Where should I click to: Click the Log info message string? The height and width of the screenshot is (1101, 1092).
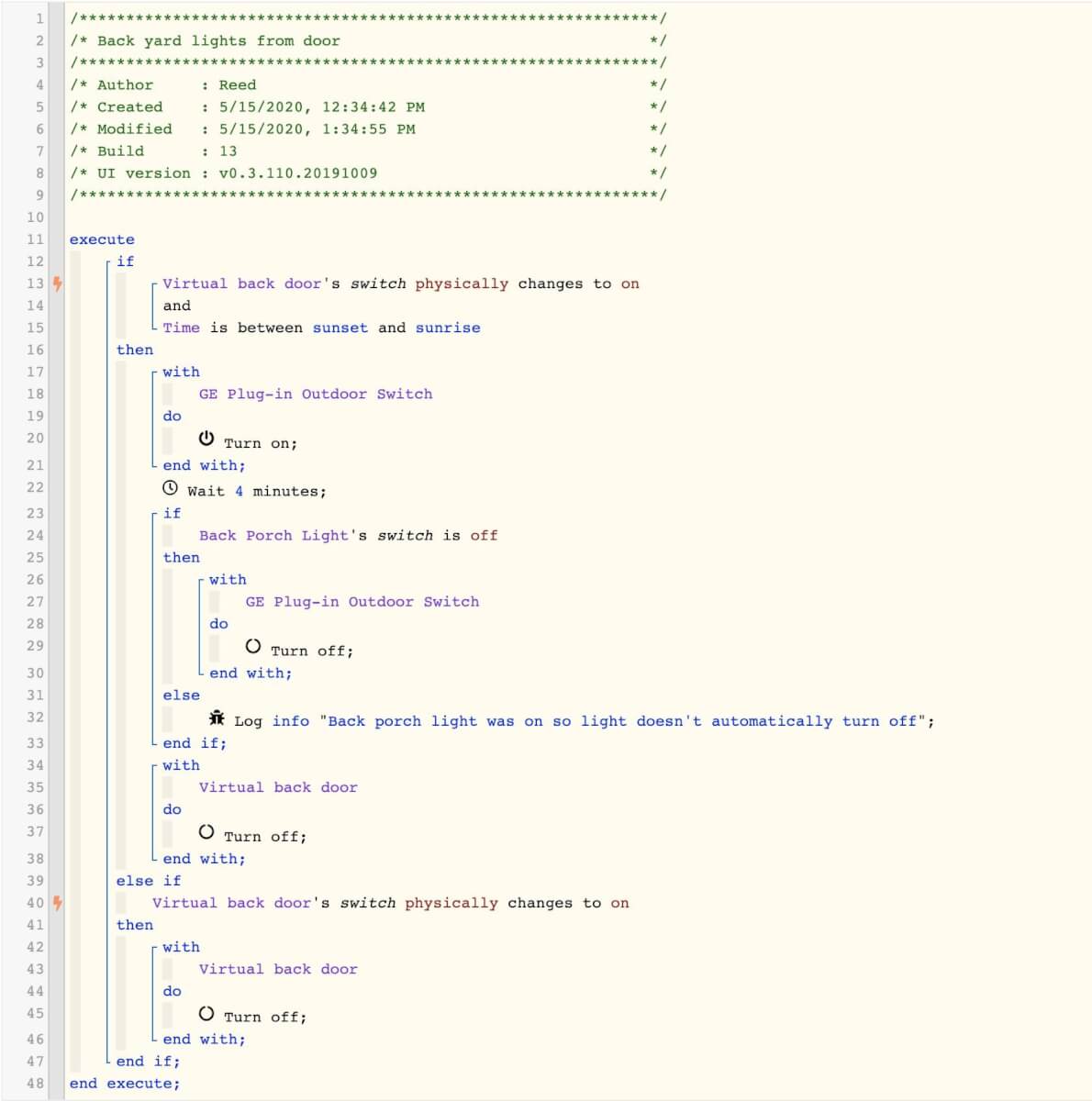tap(624, 721)
